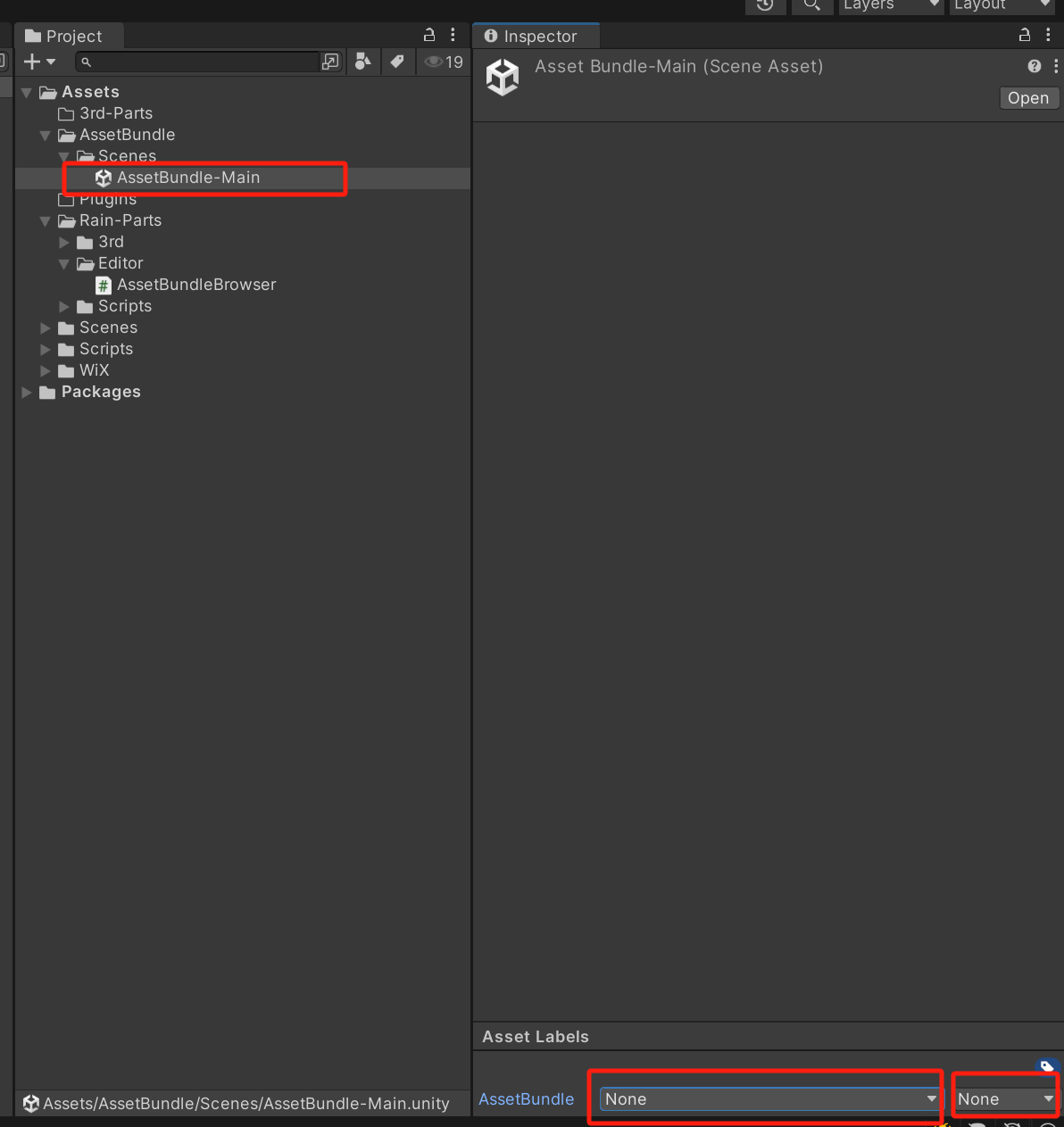Viewport: 1064px width, 1127px height.
Task: Open the Project panel three-dot menu
Action: tap(453, 34)
